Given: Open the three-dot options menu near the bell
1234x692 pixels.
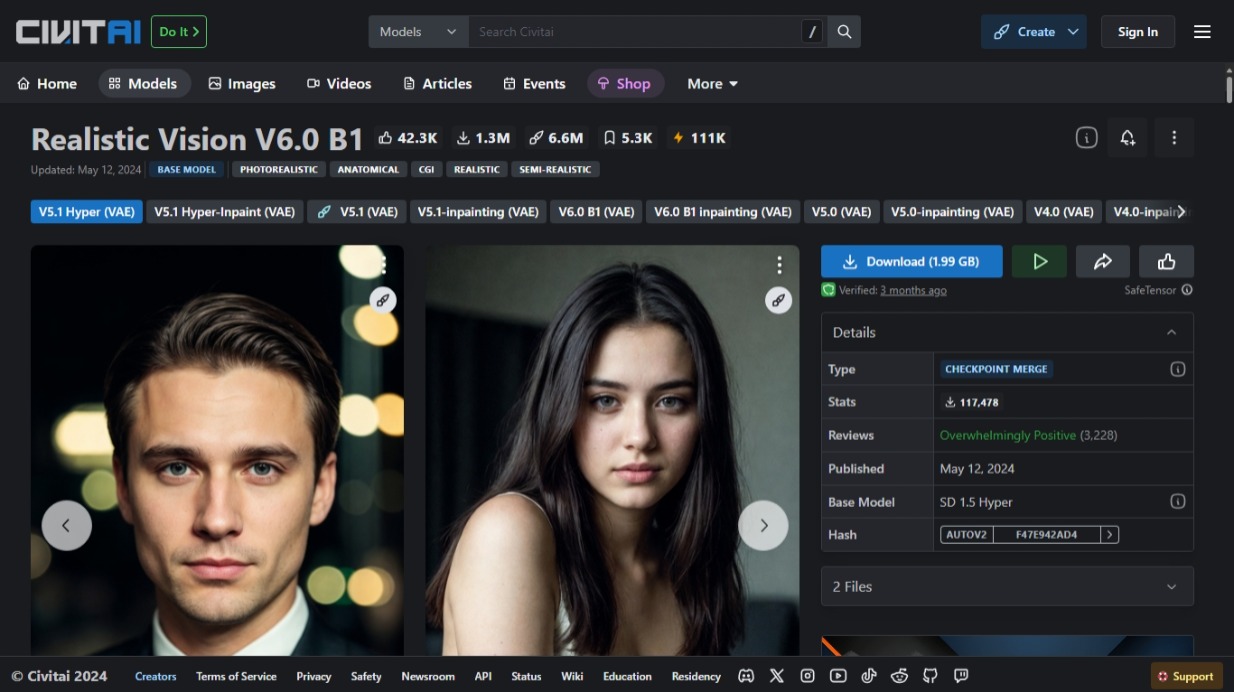Looking at the screenshot, I should click(1174, 137).
